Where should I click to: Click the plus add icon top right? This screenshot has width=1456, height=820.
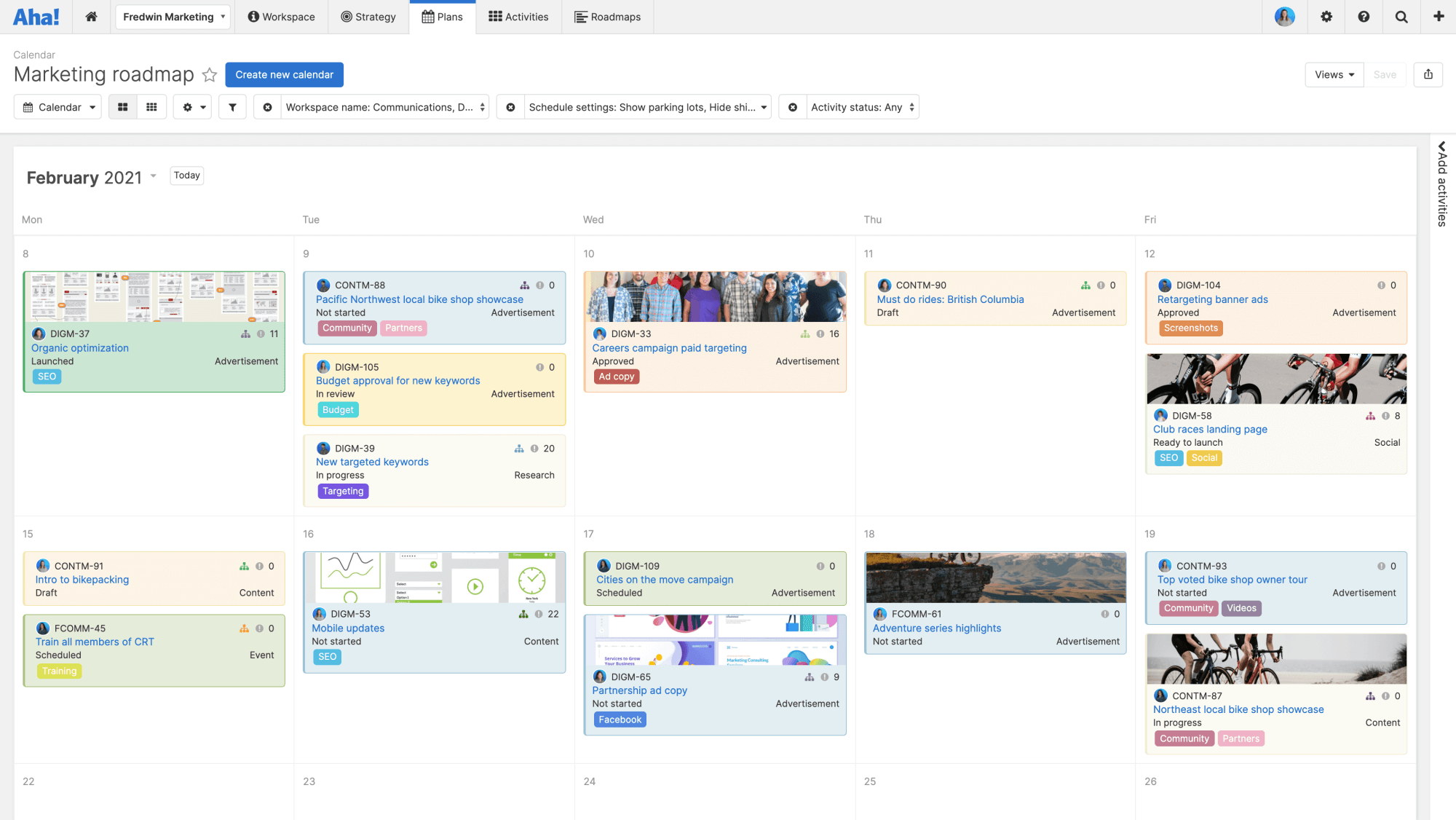pyautogui.click(x=1439, y=17)
